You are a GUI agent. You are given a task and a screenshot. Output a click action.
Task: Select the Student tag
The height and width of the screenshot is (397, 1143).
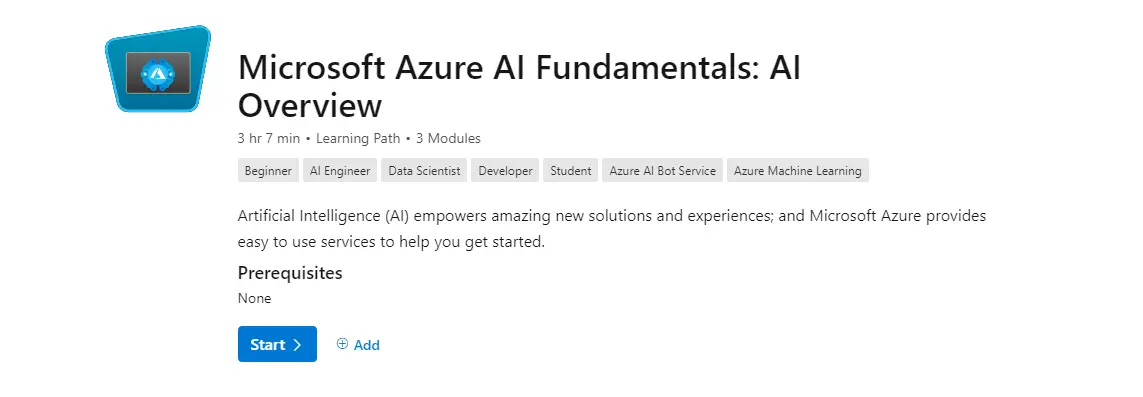tap(571, 170)
